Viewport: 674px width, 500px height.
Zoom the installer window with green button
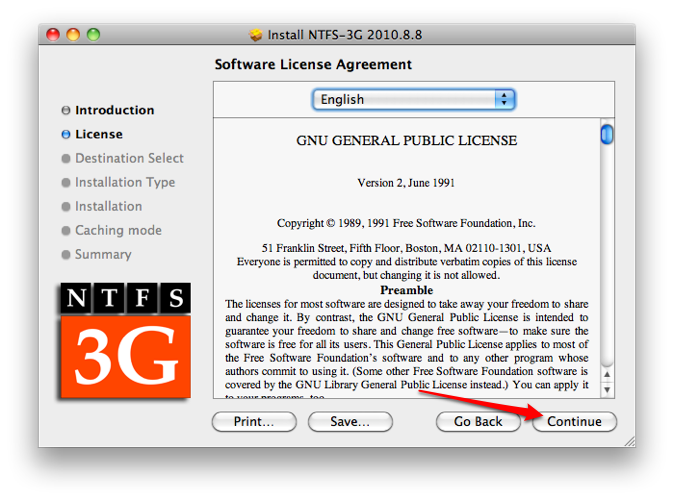pyautogui.click(x=94, y=35)
